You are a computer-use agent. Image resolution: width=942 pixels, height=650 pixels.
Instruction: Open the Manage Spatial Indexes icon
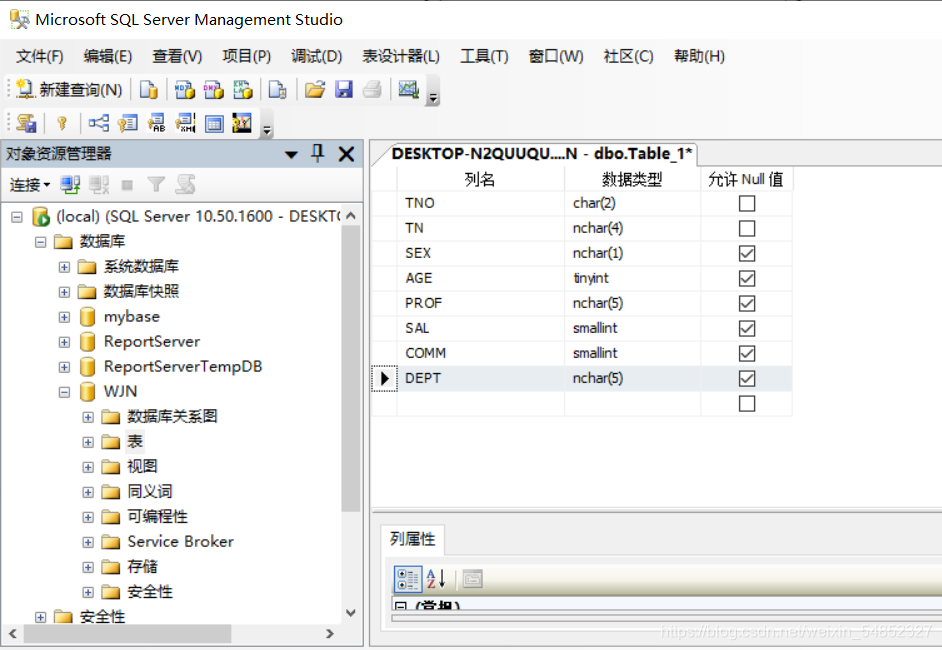[x=242, y=123]
